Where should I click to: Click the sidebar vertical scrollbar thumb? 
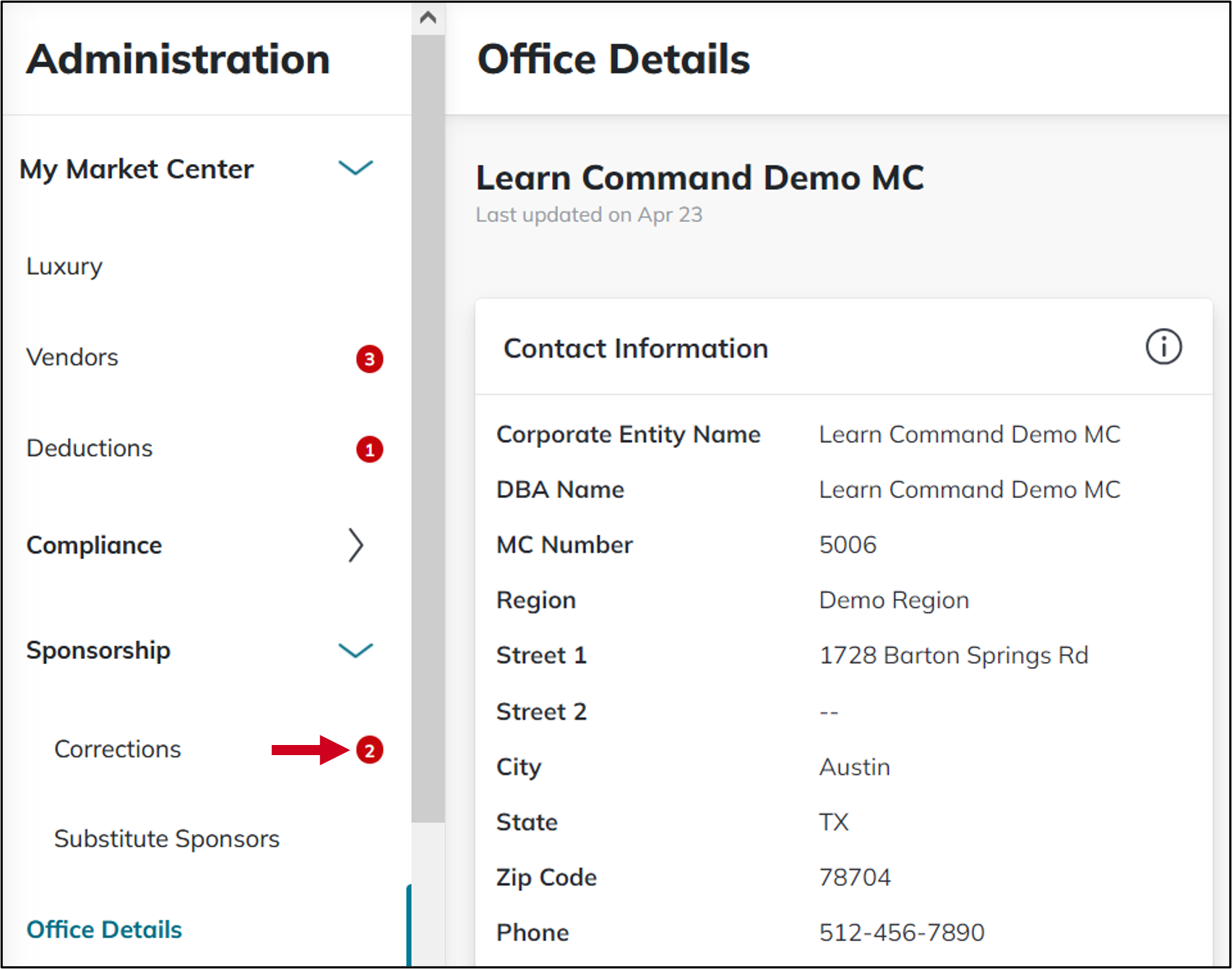click(x=428, y=426)
